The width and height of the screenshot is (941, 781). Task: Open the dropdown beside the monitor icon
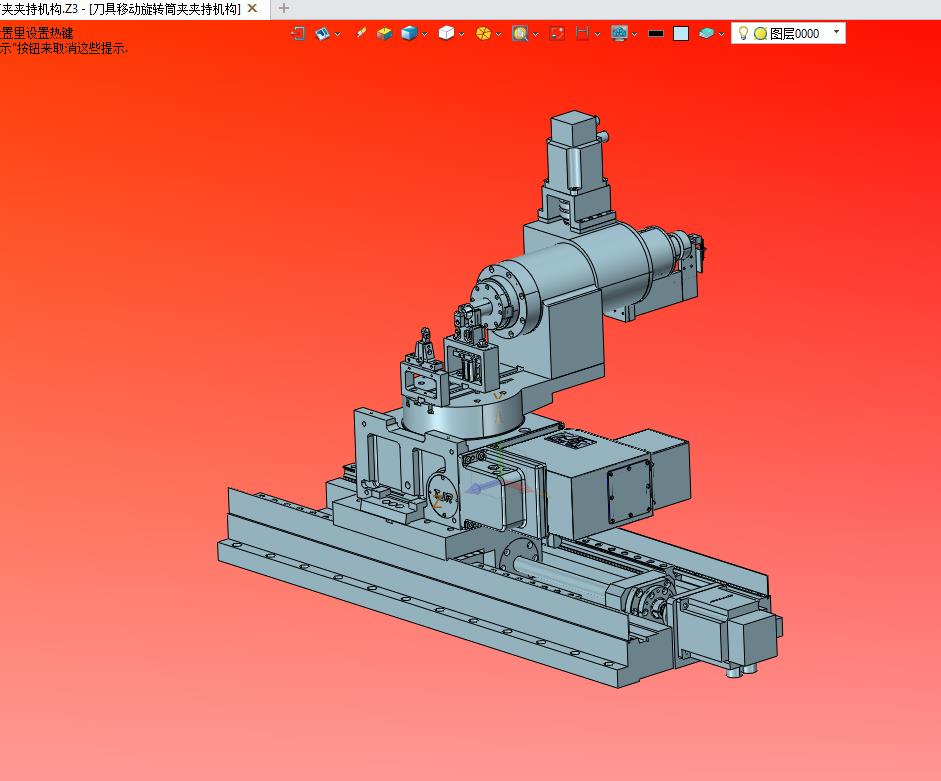tap(634, 34)
